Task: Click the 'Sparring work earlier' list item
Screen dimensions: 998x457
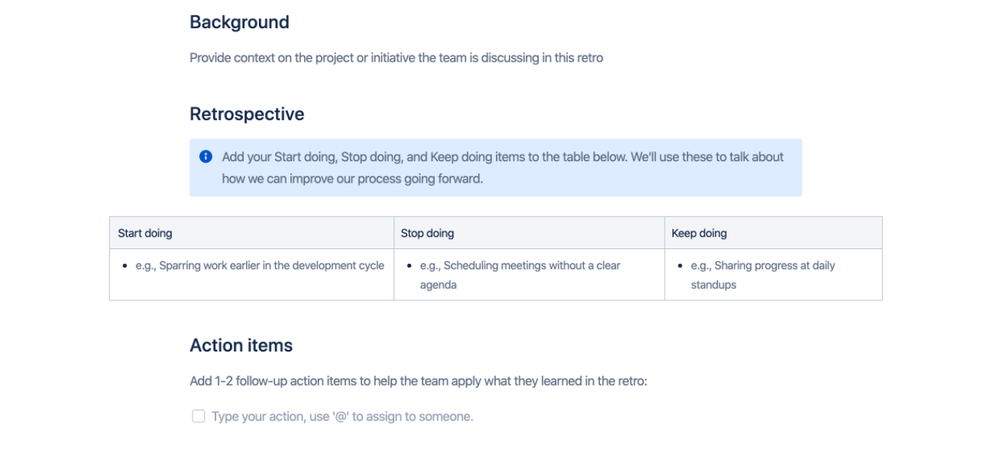Action: click(260, 266)
